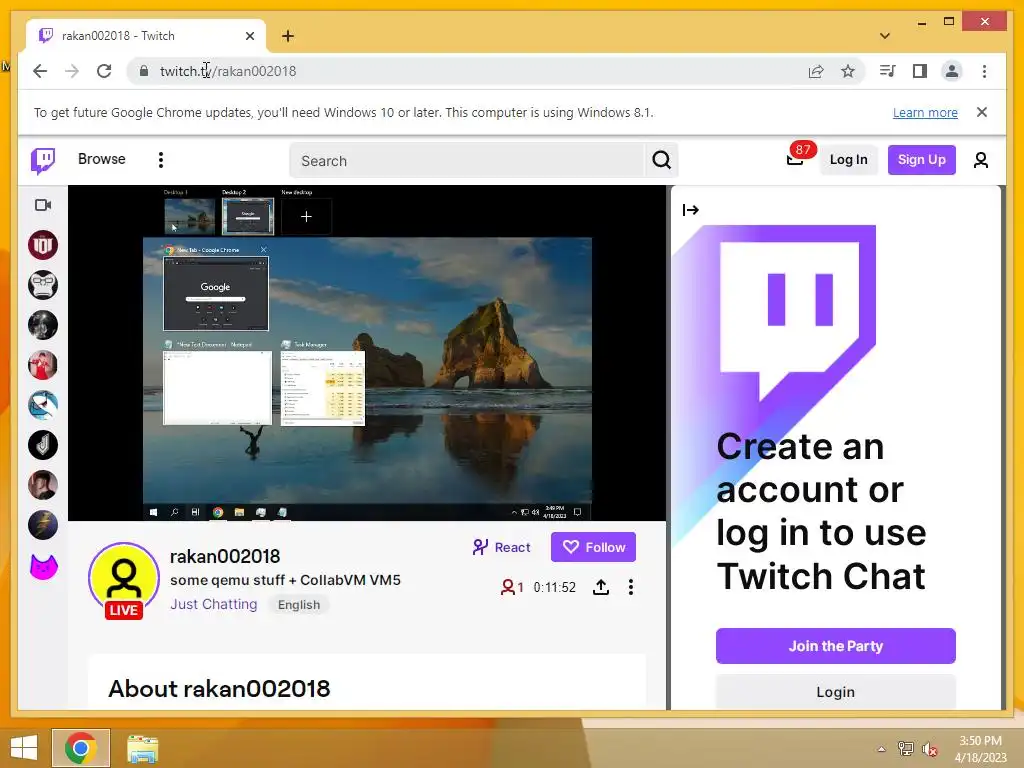The image size is (1024, 768).
Task: Open Chrome profile avatar button
Action: [x=952, y=71]
